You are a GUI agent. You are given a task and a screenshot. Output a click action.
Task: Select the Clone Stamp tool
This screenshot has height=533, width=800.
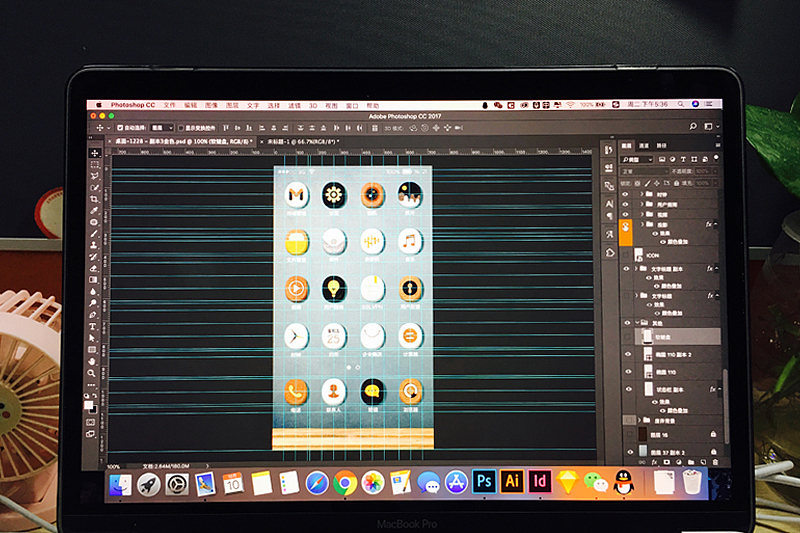[94, 245]
